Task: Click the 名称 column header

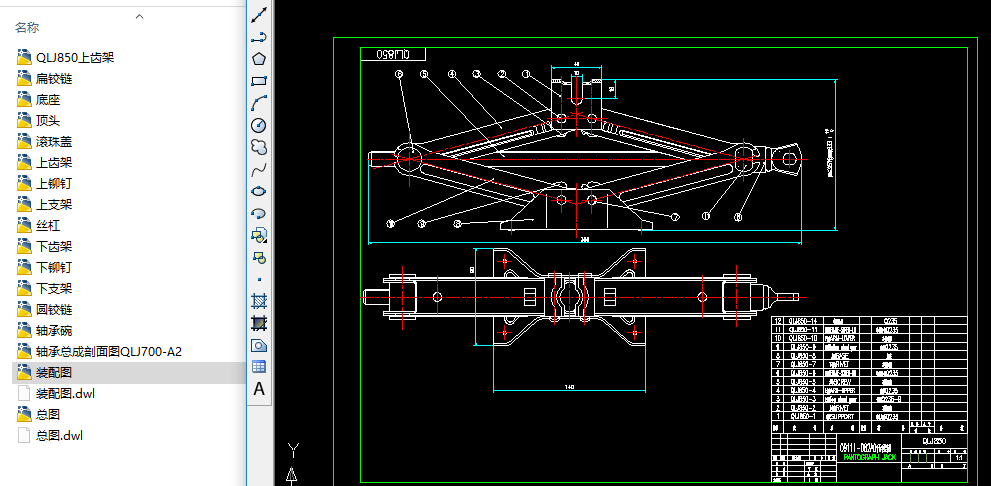Action: (x=27, y=28)
